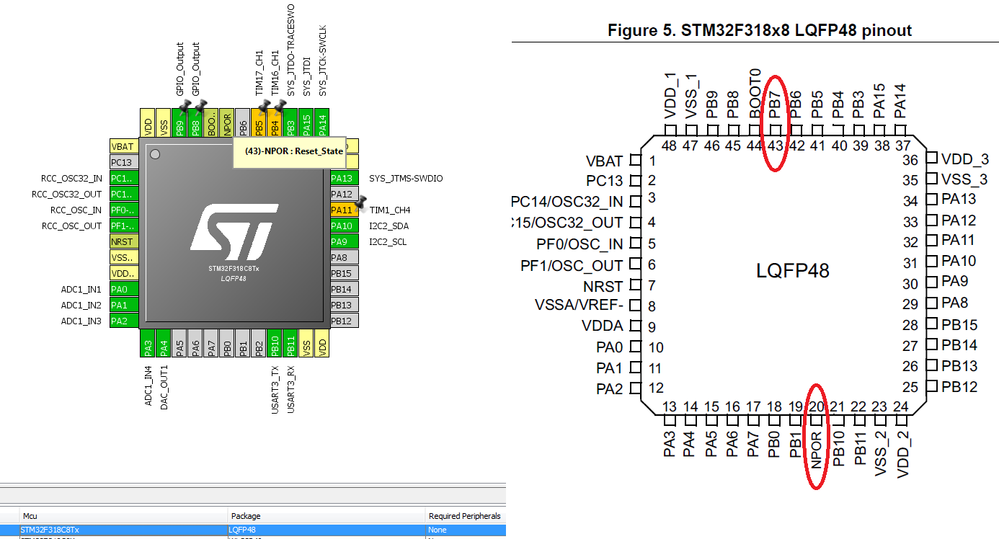Viewport: 999px width, 539px height.
Task: Select the PF1-.. pin for RCC_OSC_OUT
Action: click(x=124, y=226)
